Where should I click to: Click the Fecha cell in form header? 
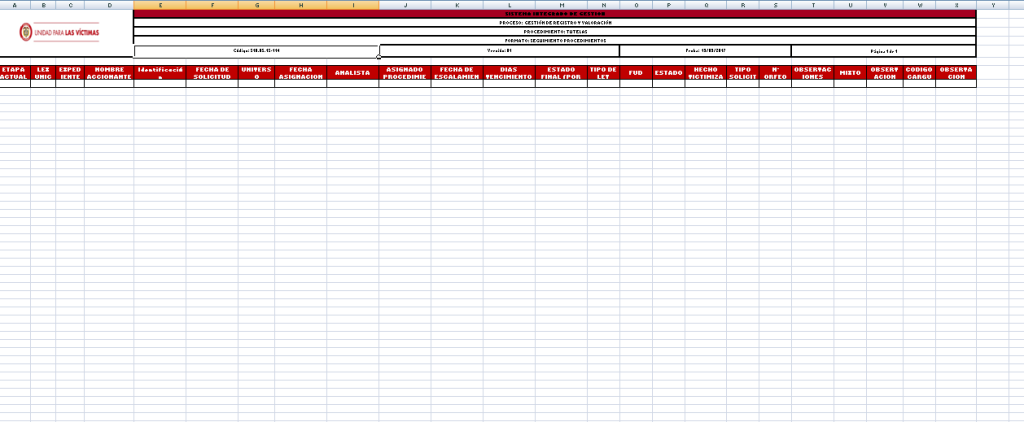704,50
